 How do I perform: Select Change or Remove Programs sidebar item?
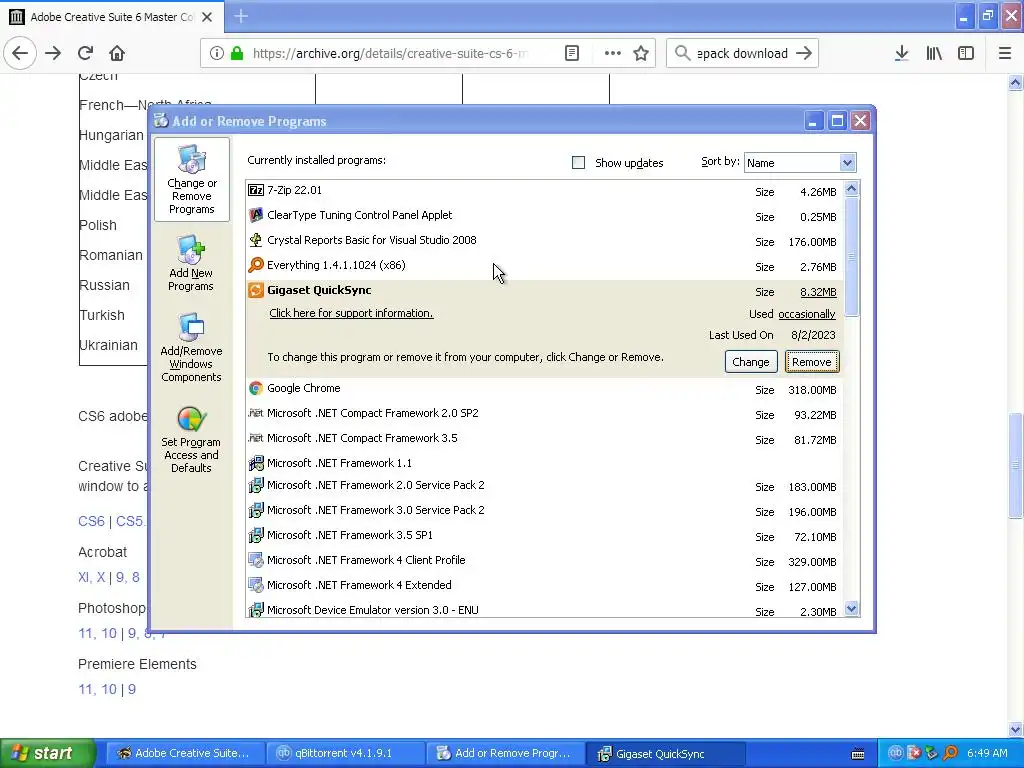[192, 180]
